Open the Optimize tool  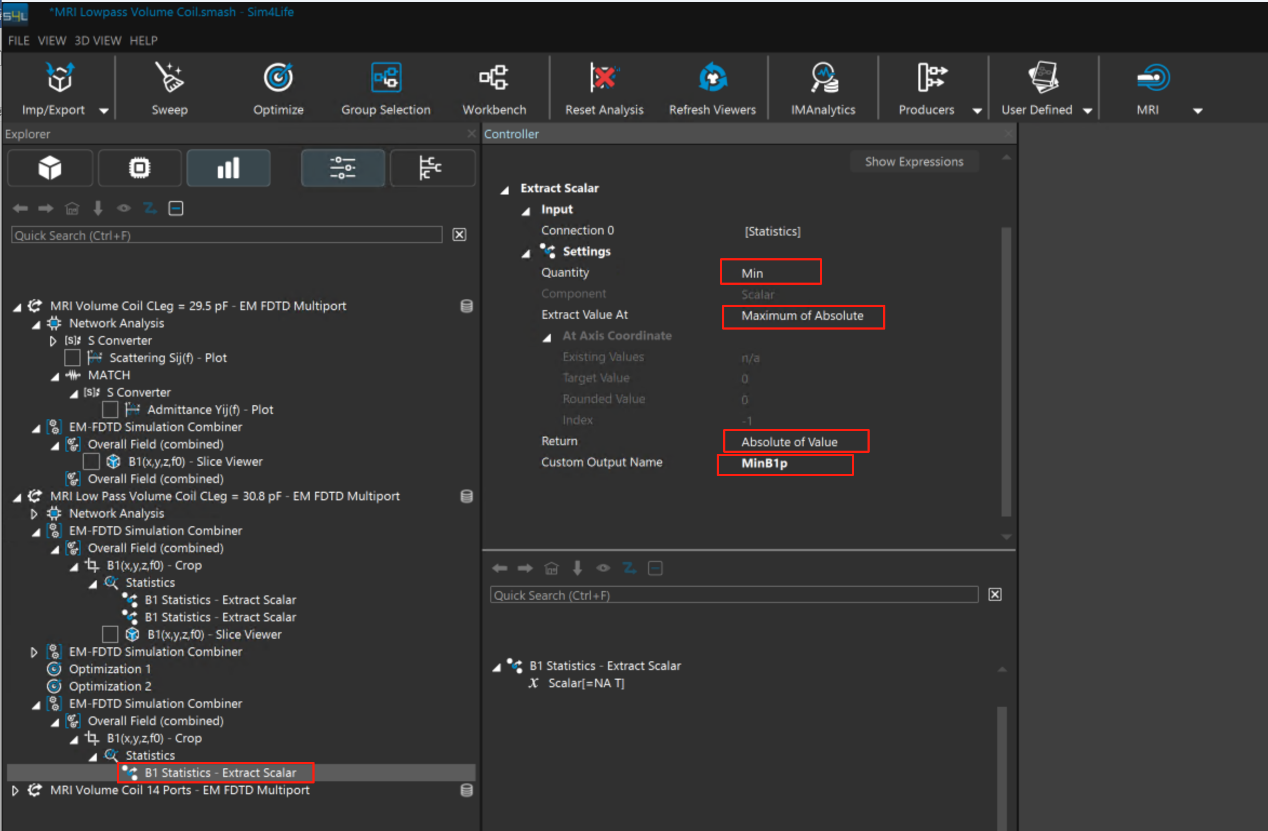tap(278, 79)
